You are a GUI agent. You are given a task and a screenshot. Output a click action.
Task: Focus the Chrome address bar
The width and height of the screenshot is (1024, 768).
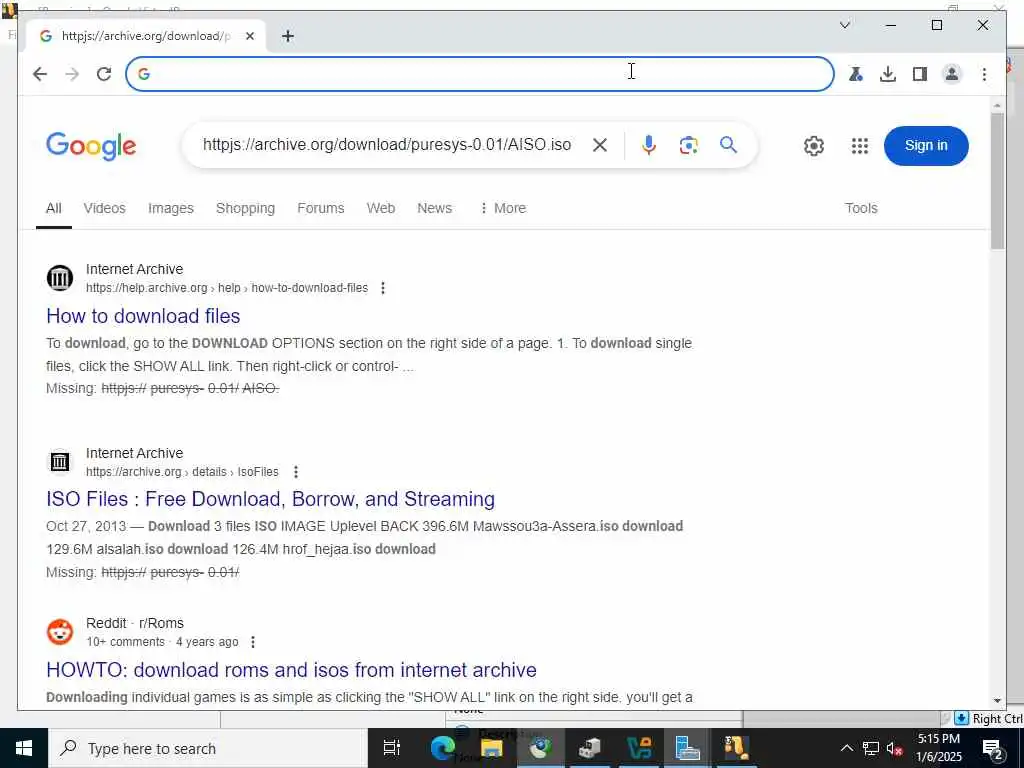click(480, 74)
